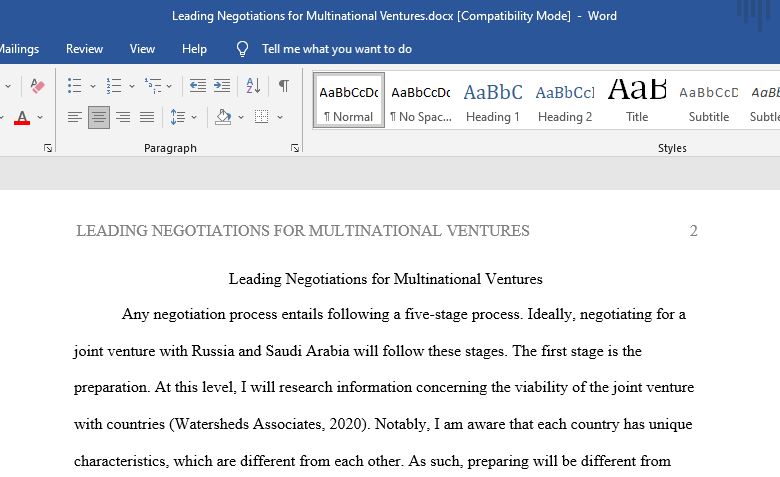Image resolution: width=780 pixels, height=477 pixels.
Task: Align text to the left
Action: (75, 117)
